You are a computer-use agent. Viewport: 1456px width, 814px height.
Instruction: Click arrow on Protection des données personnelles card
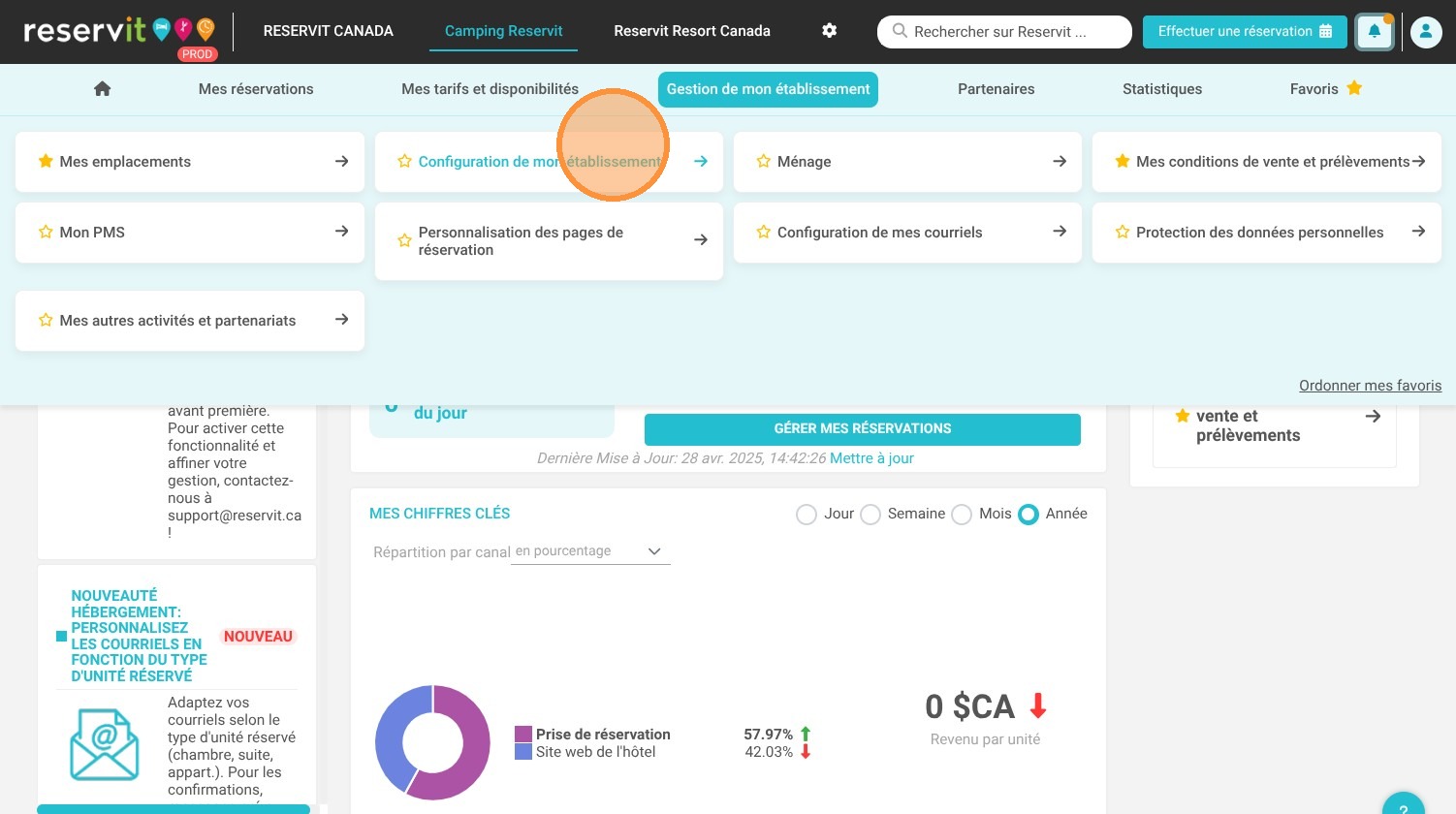tap(1418, 231)
